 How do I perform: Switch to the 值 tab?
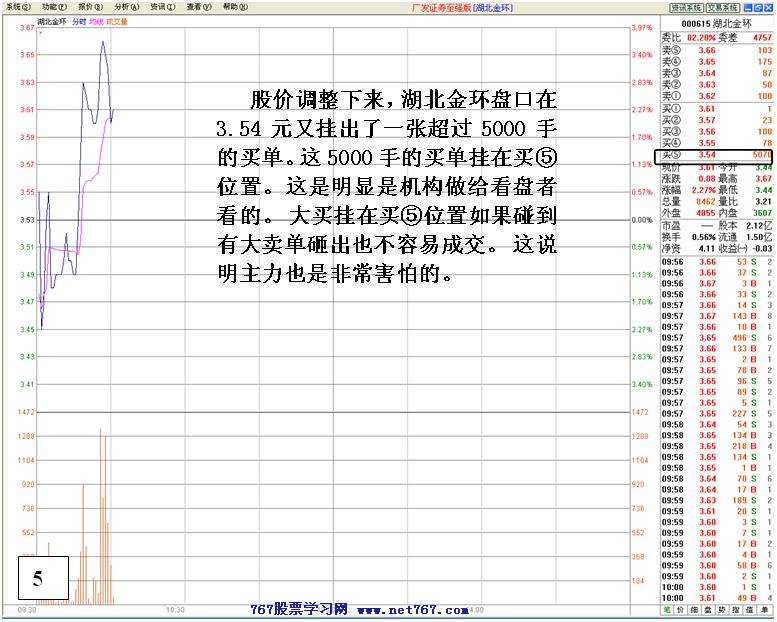pos(747,608)
